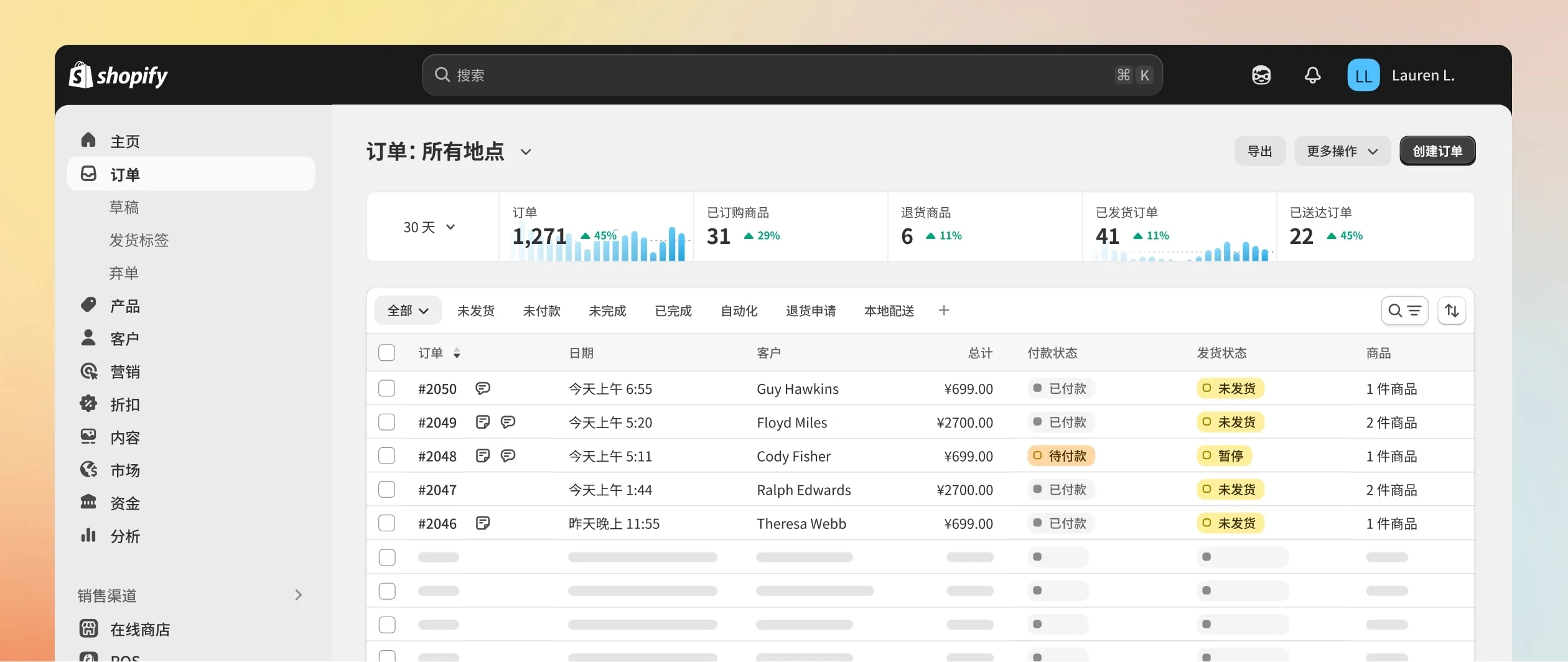Open 草稿 in the sidebar
Screen dimensions: 1568x662
coord(124,207)
